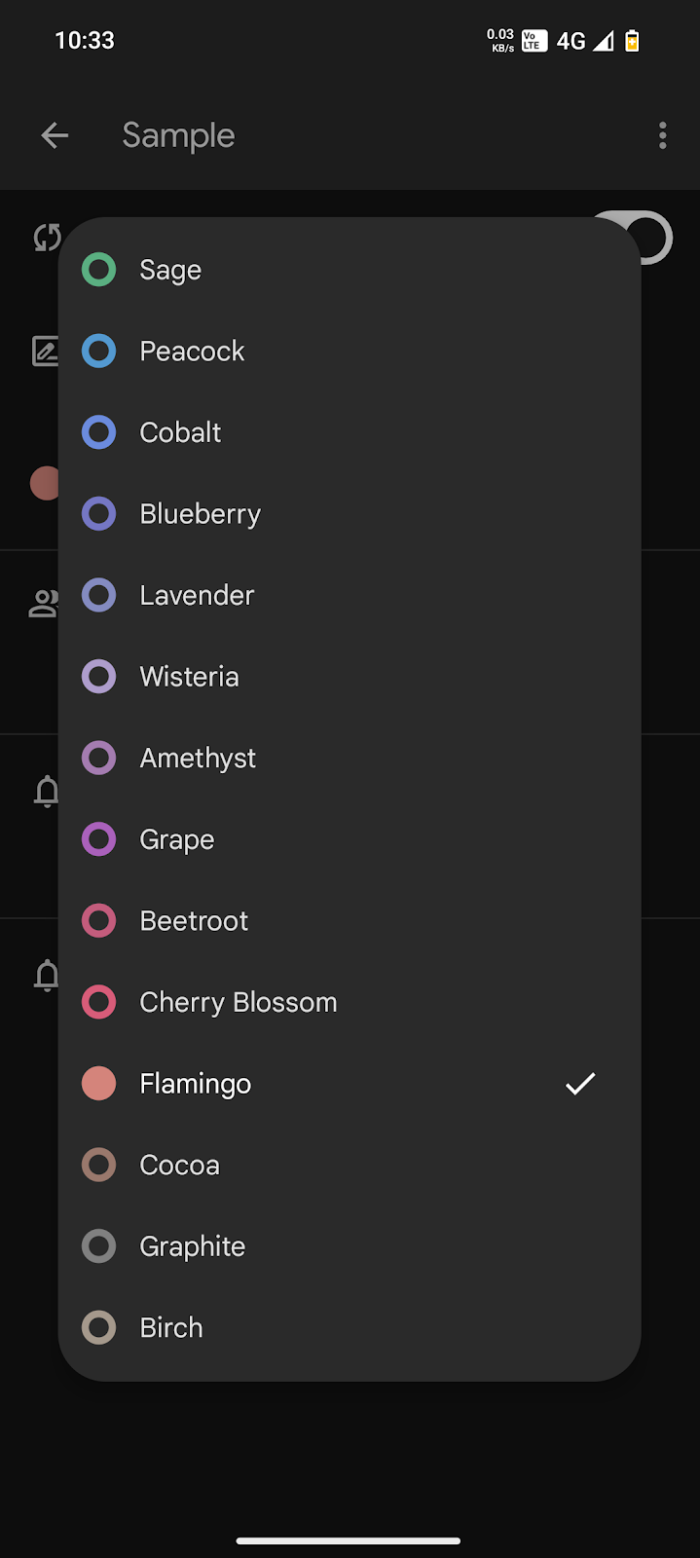This screenshot has width=700, height=1558.
Task: Pick the Wisteria color option
Action: tap(189, 677)
